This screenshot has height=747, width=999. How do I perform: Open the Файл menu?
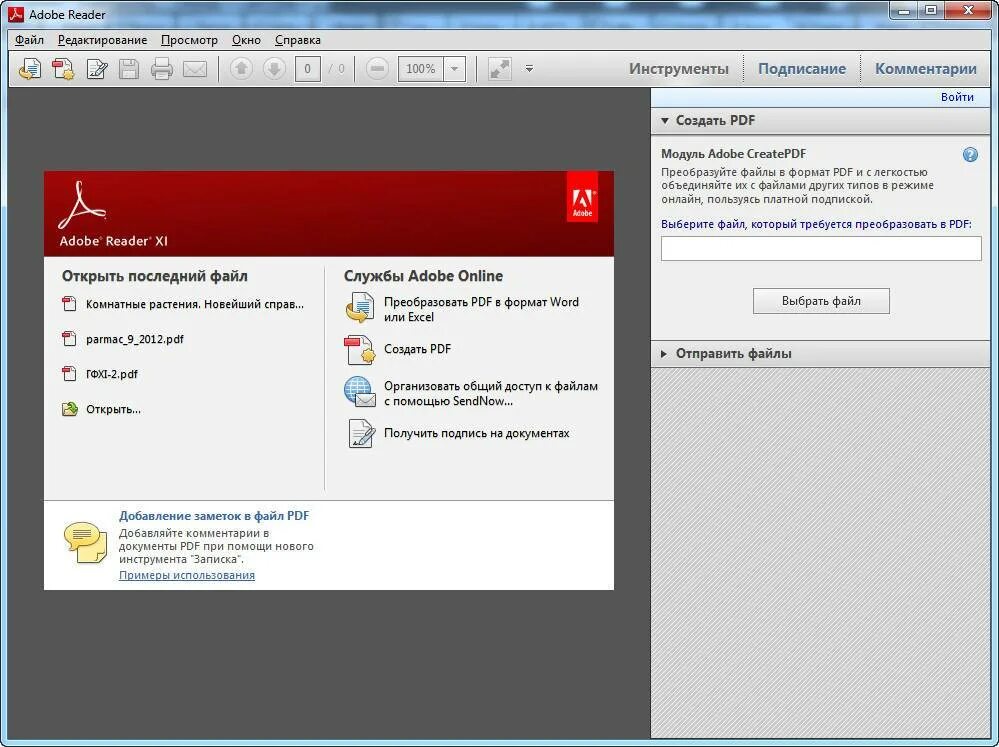pos(29,40)
